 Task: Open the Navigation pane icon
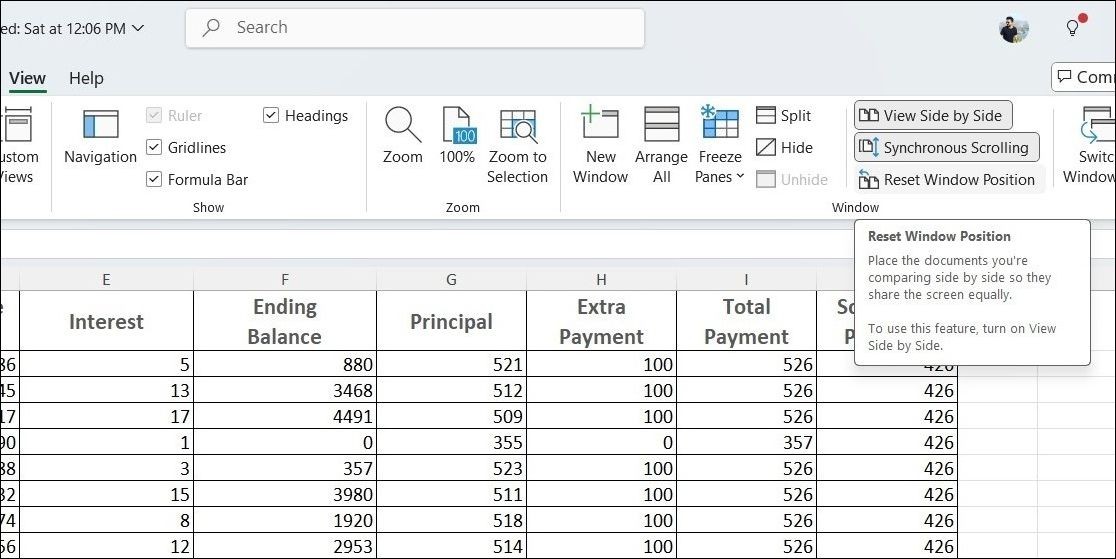(100, 125)
